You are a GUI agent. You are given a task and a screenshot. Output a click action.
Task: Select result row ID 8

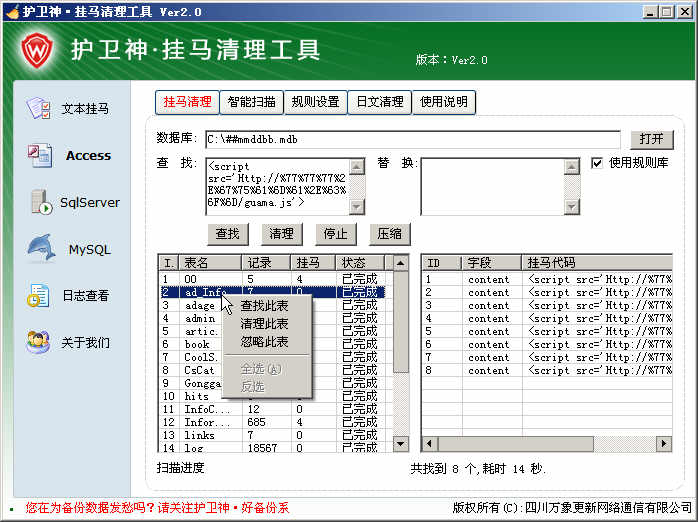547,370
